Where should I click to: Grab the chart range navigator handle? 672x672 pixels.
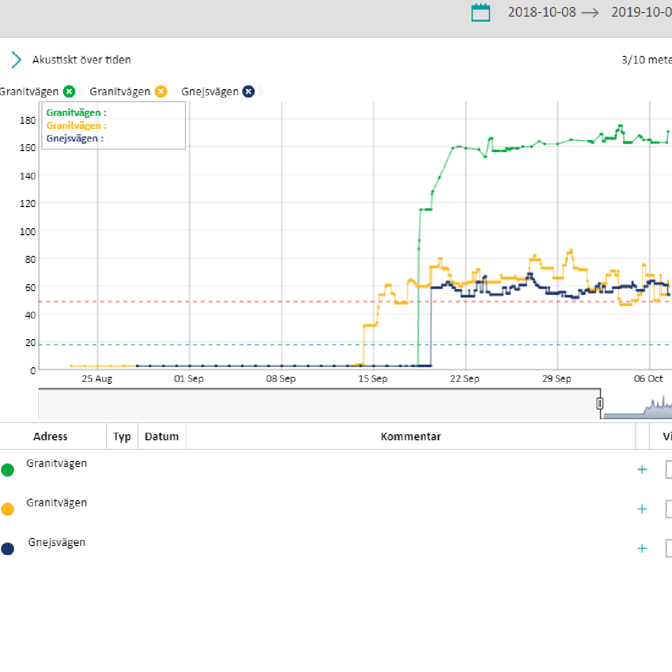click(x=600, y=403)
